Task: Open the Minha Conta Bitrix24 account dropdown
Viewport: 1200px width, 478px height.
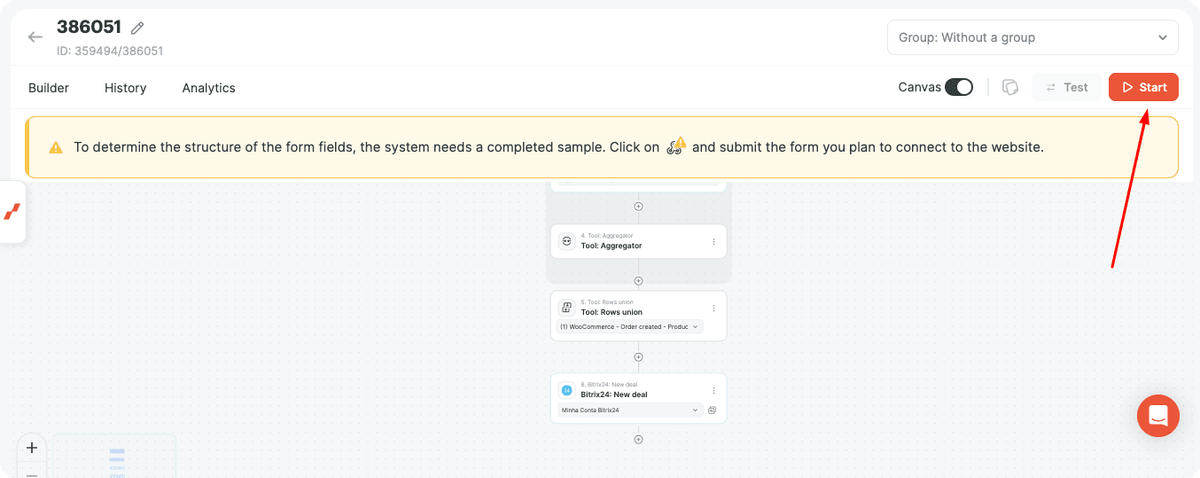Action: point(631,410)
